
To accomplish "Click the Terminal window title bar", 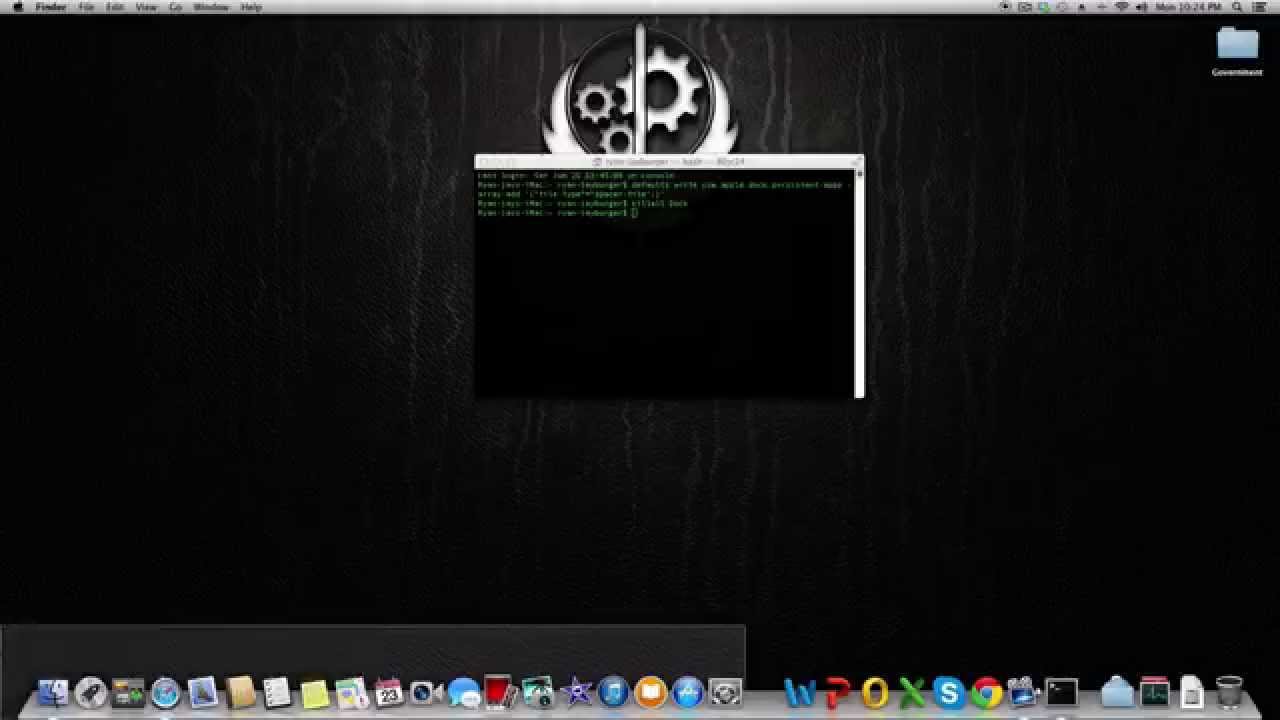I will pos(669,161).
